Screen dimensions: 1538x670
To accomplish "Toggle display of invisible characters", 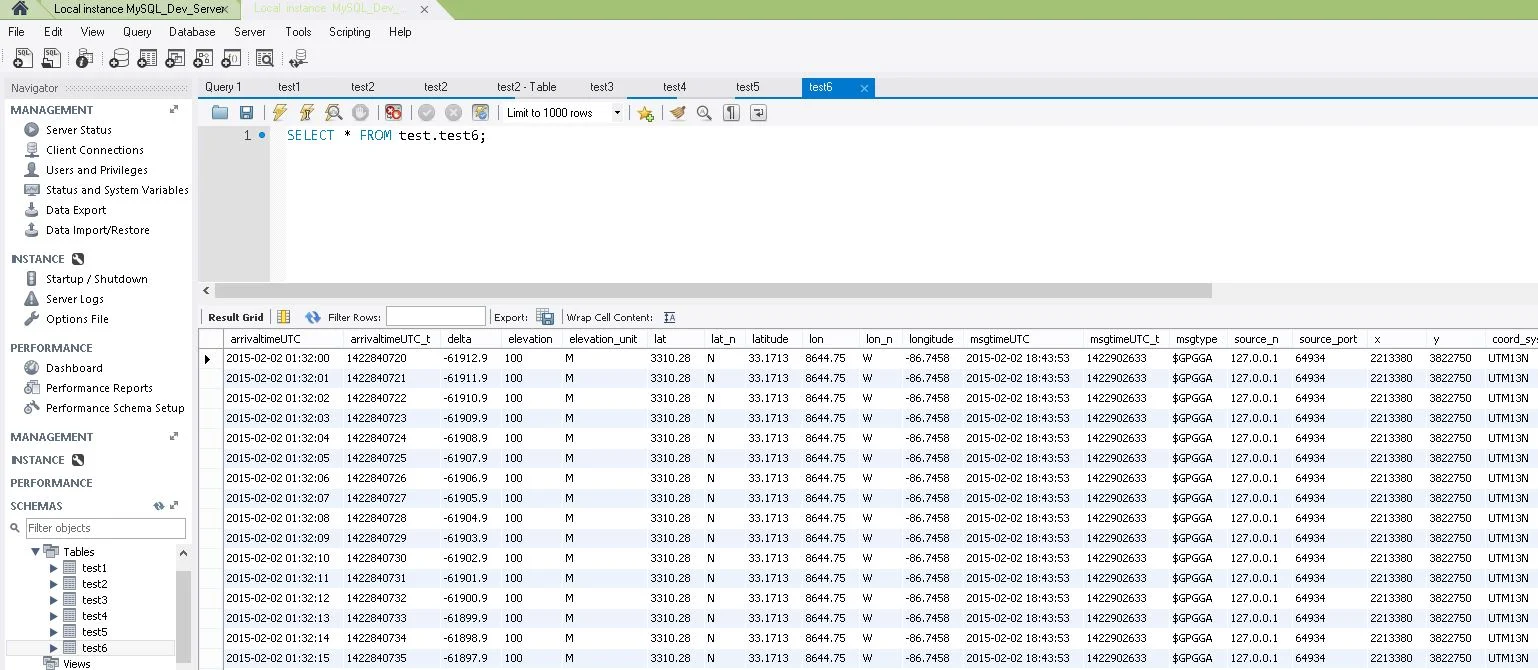I will click(x=732, y=113).
